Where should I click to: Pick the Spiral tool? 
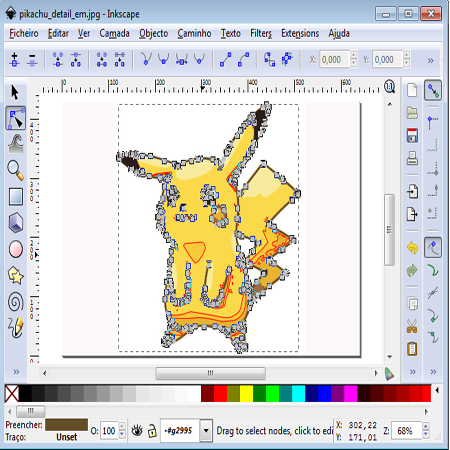click(x=15, y=301)
